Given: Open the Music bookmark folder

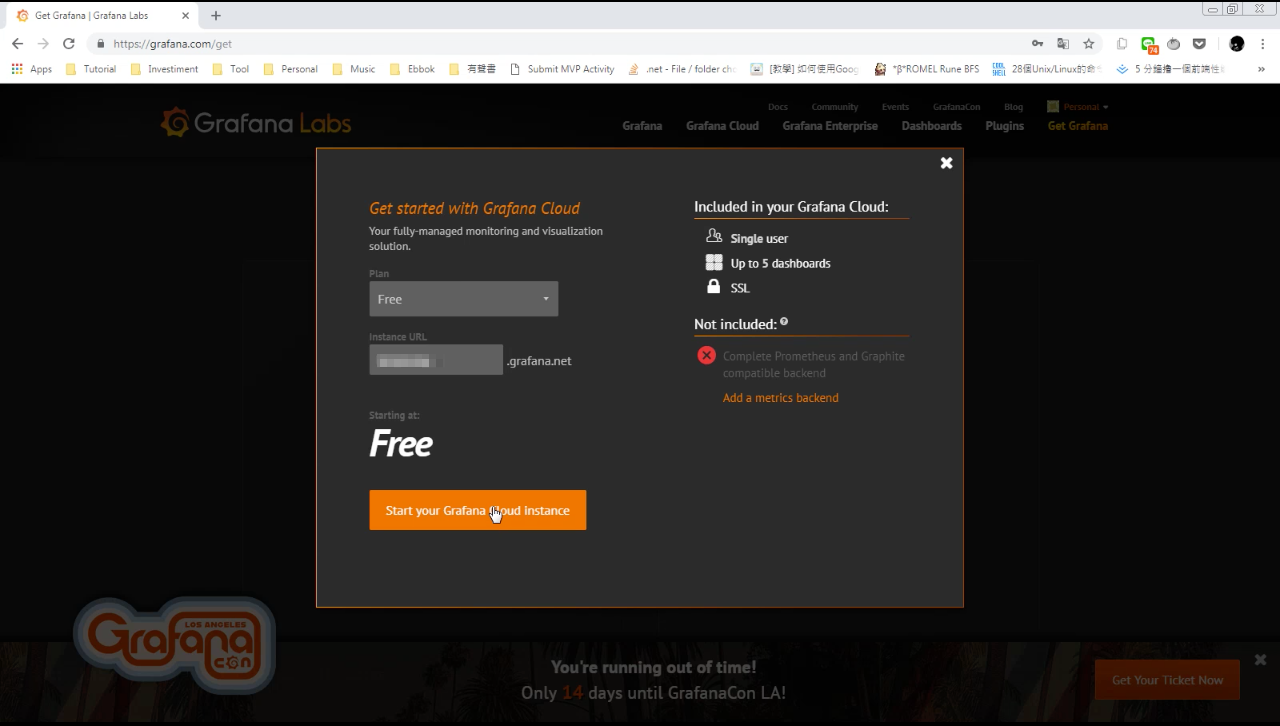Looking at the screenshot, I should pos(353,69).
